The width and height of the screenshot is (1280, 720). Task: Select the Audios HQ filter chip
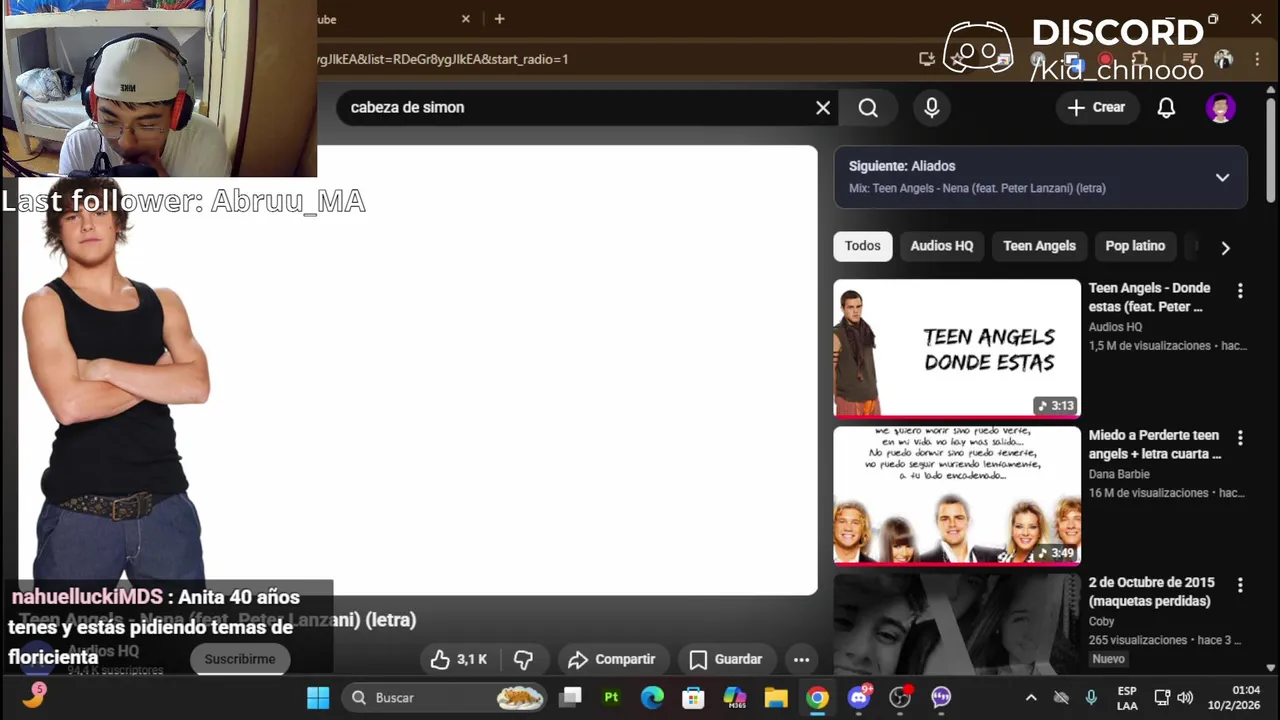(x=941, y=246)
